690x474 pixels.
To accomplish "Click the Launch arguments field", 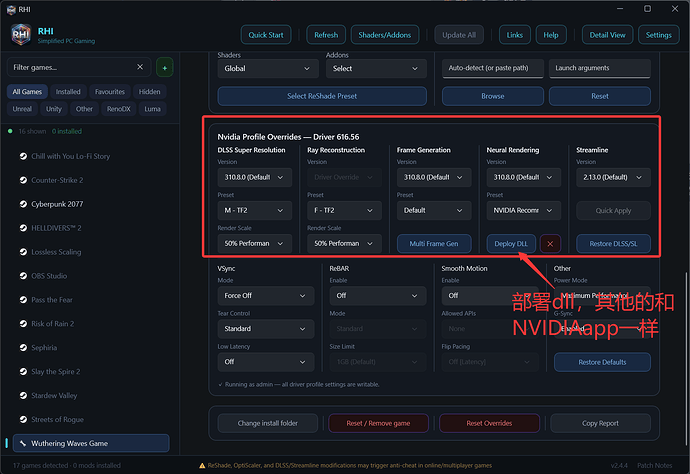I will (x=600, y=68).
